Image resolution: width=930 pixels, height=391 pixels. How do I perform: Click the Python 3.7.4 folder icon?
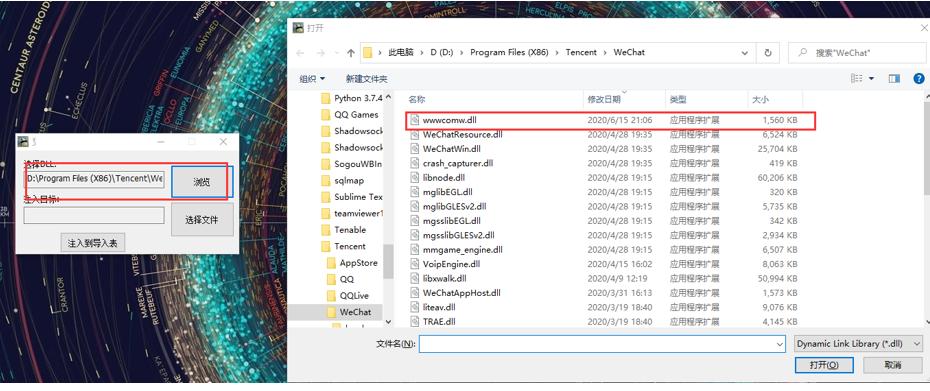point(325,98)
